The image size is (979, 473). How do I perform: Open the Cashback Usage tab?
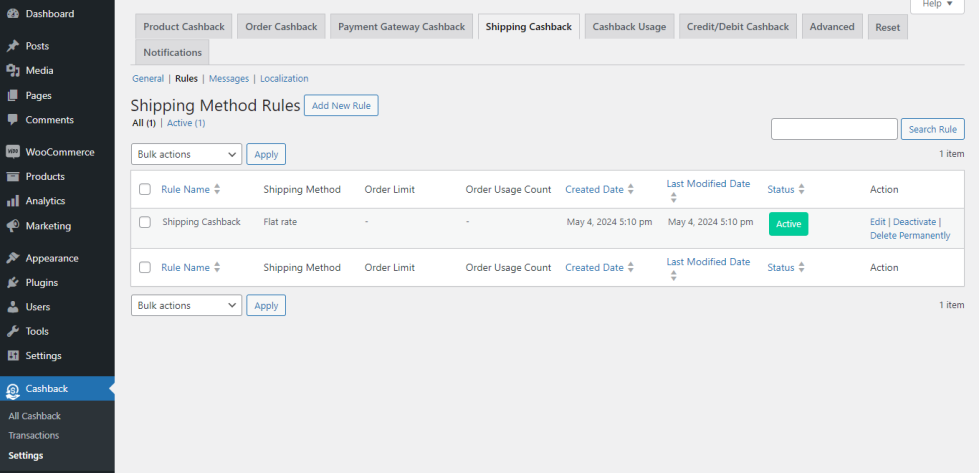click(x=629, y=27)
